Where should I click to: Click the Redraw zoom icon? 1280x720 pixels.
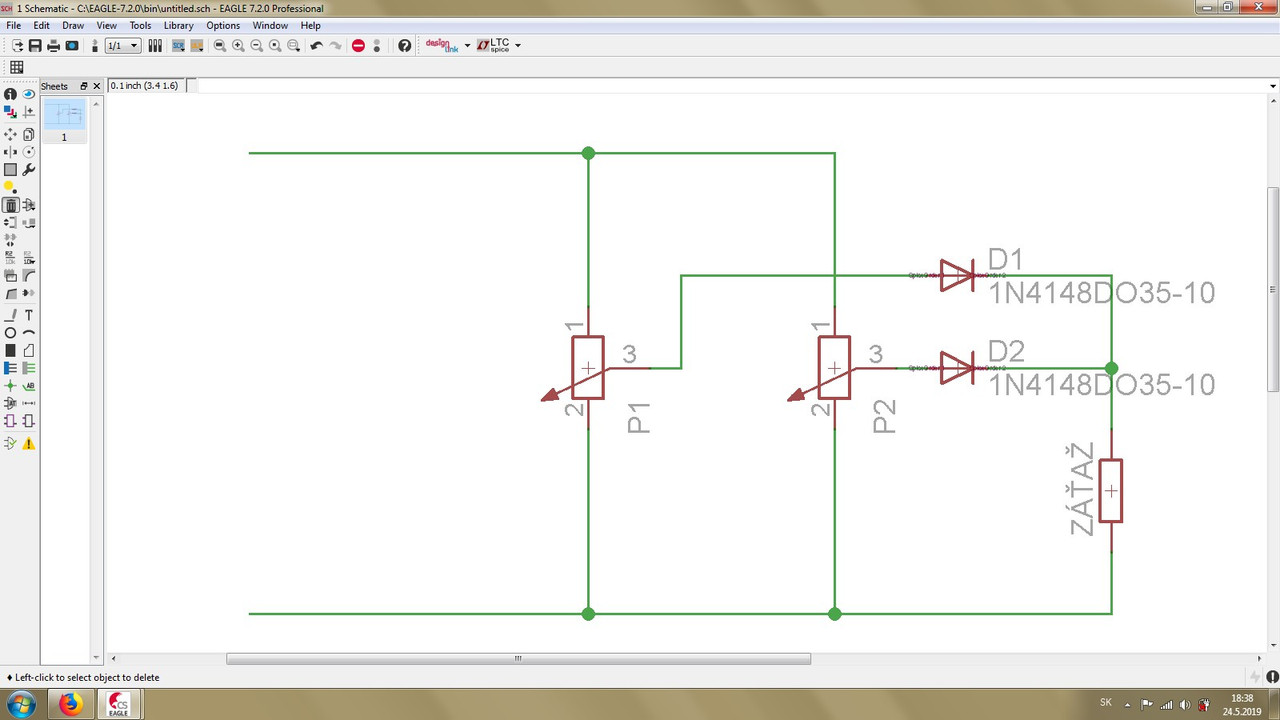(x=275, y=46)
